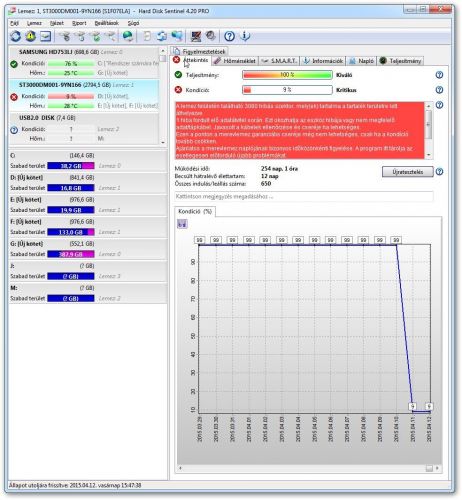Open the Napló tab
Screen dimensions: 462x500
point(362,61)
